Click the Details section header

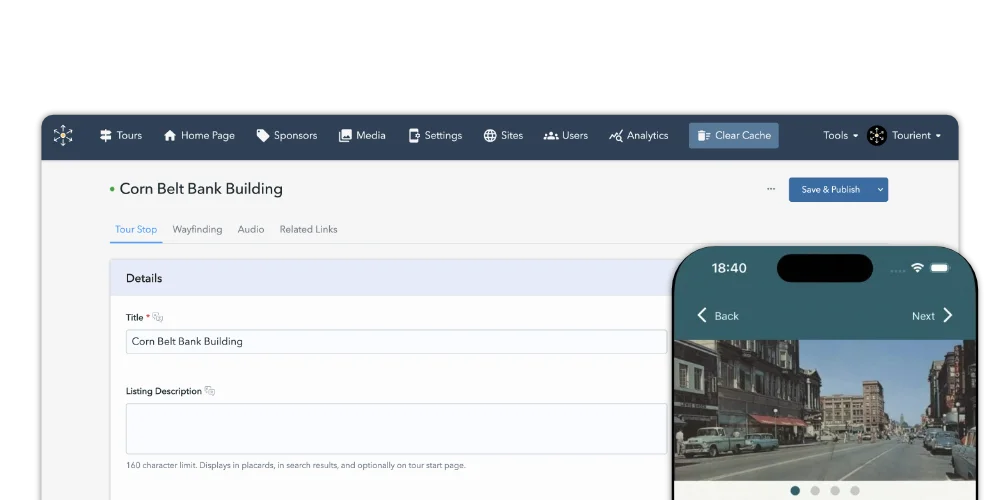pos(392,278)
